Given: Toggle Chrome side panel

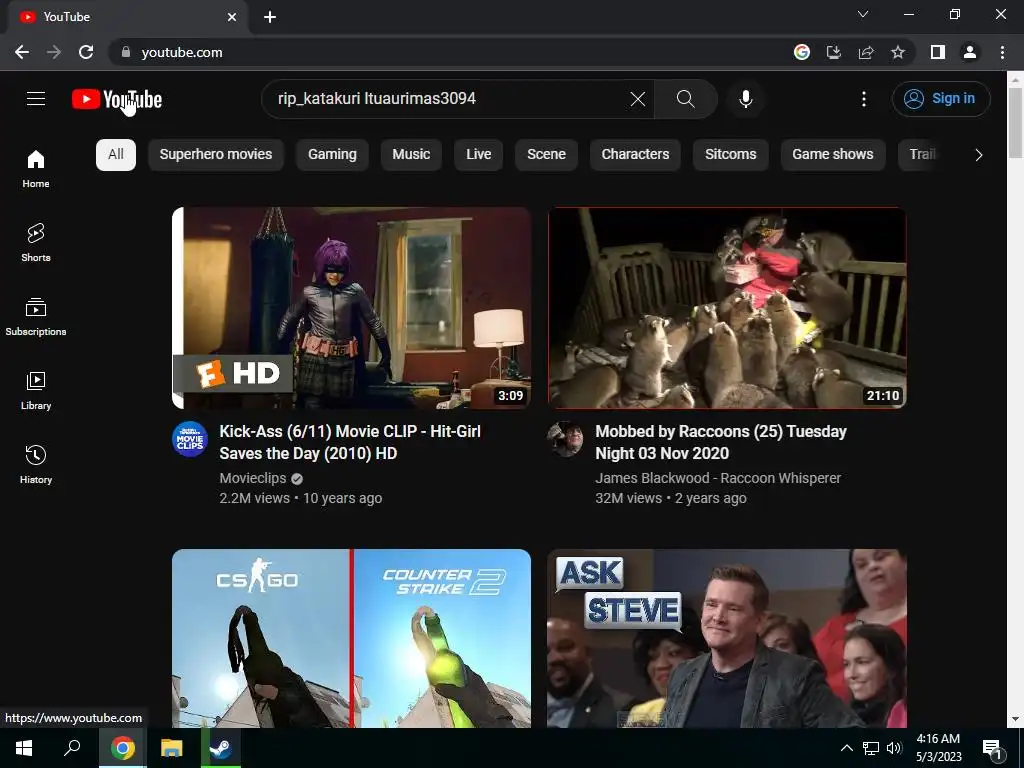Looking at the screenshot, I should pyautogui.click(x=938, y=52).
